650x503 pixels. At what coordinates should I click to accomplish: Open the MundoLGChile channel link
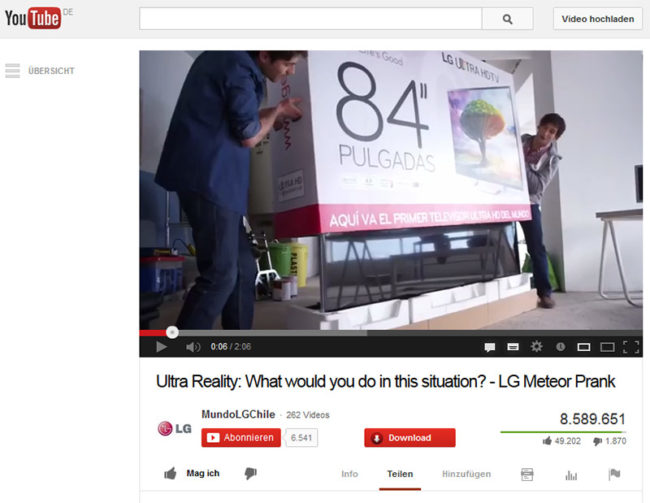(x=238, y=414)
